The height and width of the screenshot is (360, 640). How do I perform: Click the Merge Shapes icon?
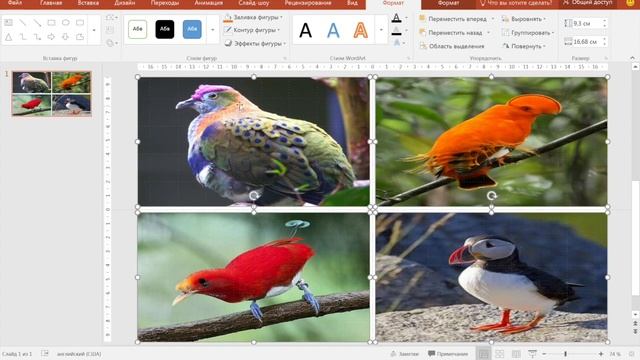(x=111, y=43)
